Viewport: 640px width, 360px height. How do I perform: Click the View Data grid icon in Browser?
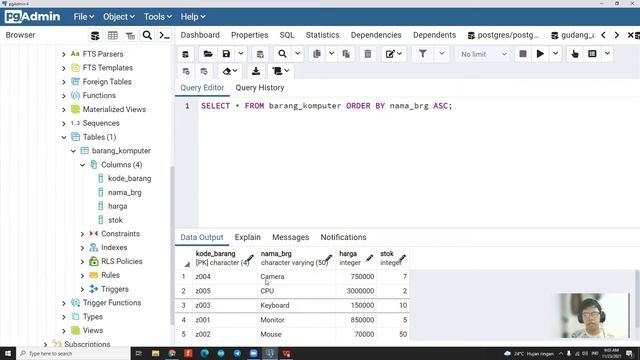pos(113,36)
